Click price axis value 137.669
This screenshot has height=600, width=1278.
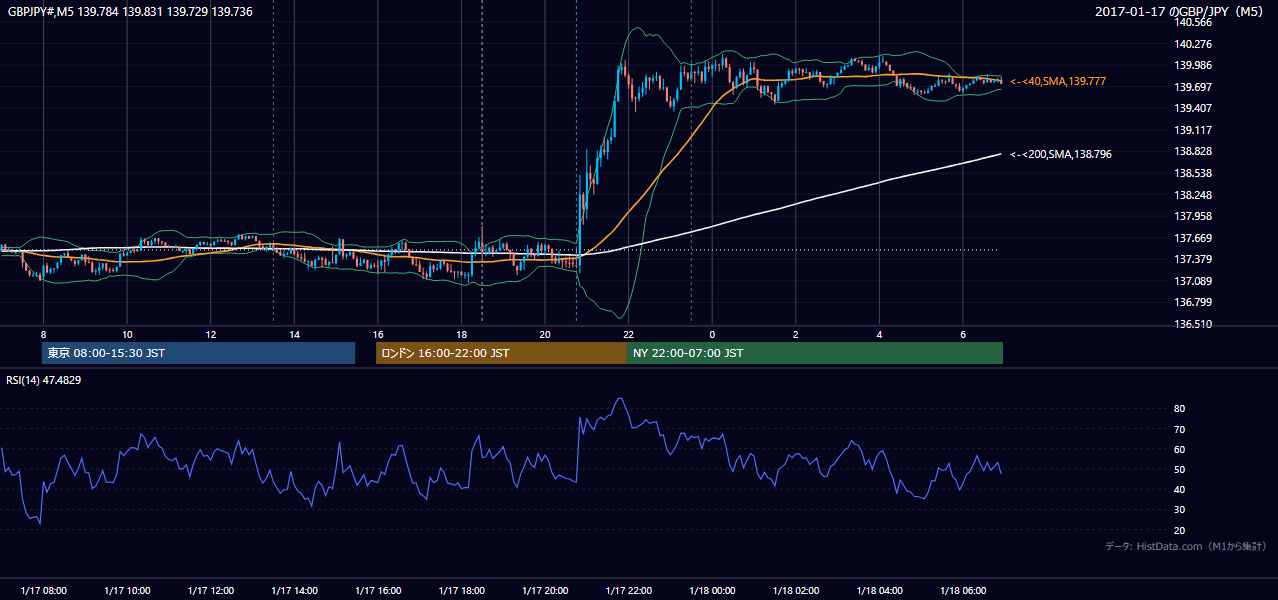[1193, 238]
